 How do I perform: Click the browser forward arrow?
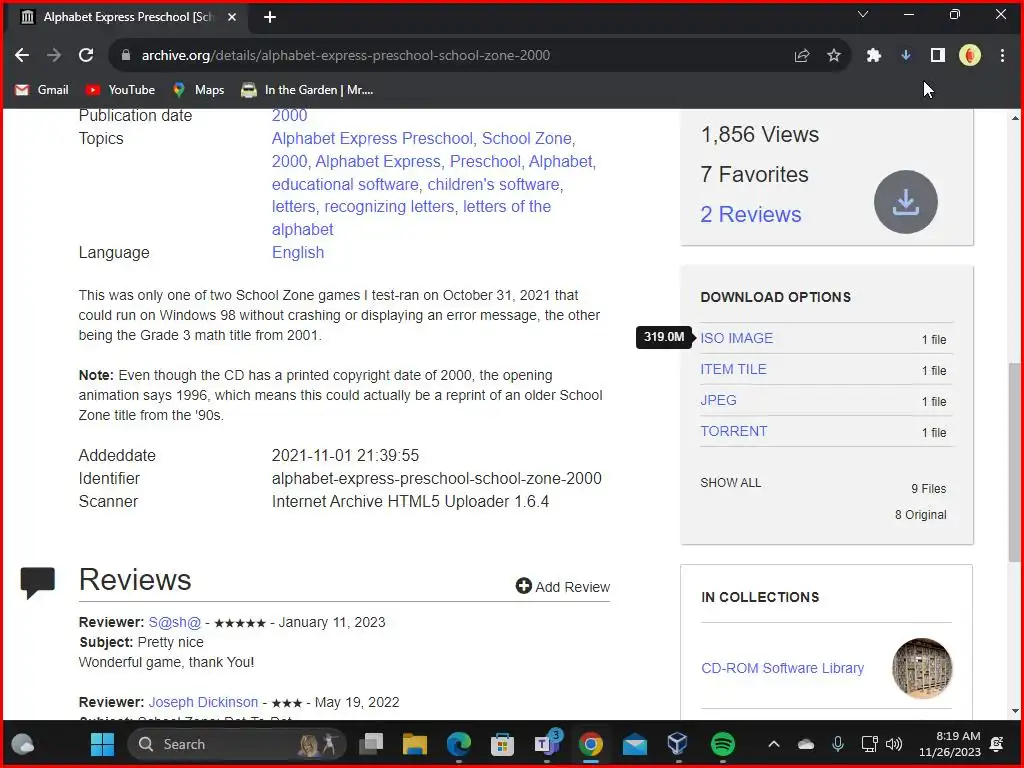pyautogui.click(x=54, y=56)
